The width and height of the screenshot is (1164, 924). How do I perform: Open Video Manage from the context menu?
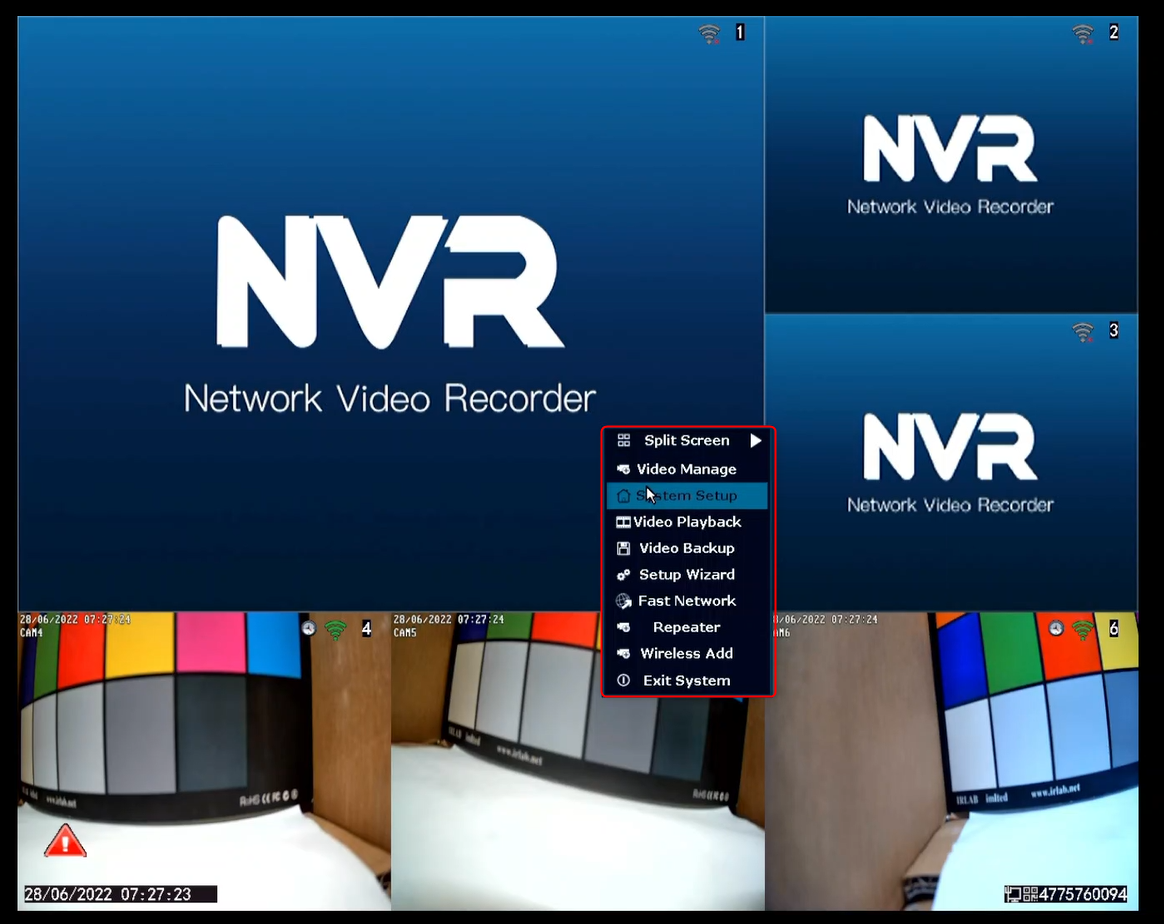tap(687, 469)
